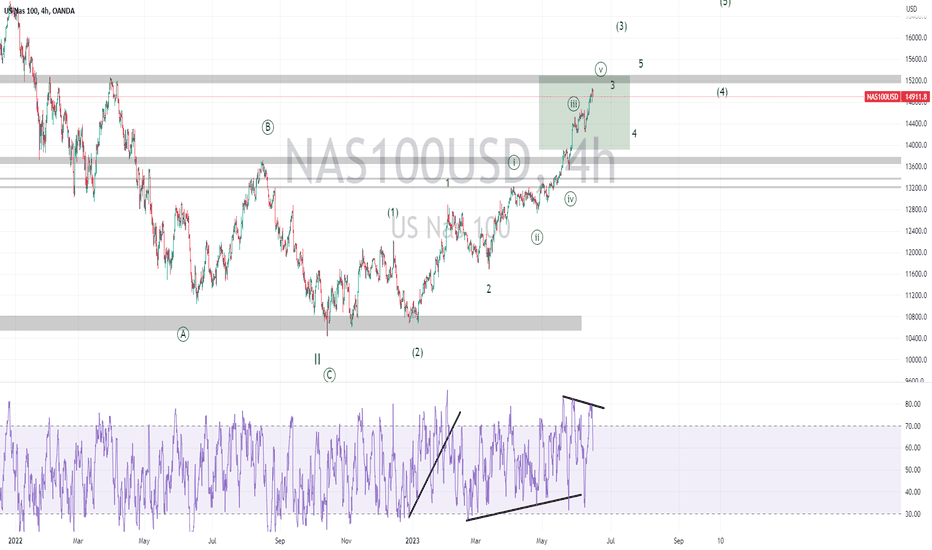Screen dimensions: 932x550
Task: Click the 80.00 level on the oscillator axis
Action: point(912,404)
